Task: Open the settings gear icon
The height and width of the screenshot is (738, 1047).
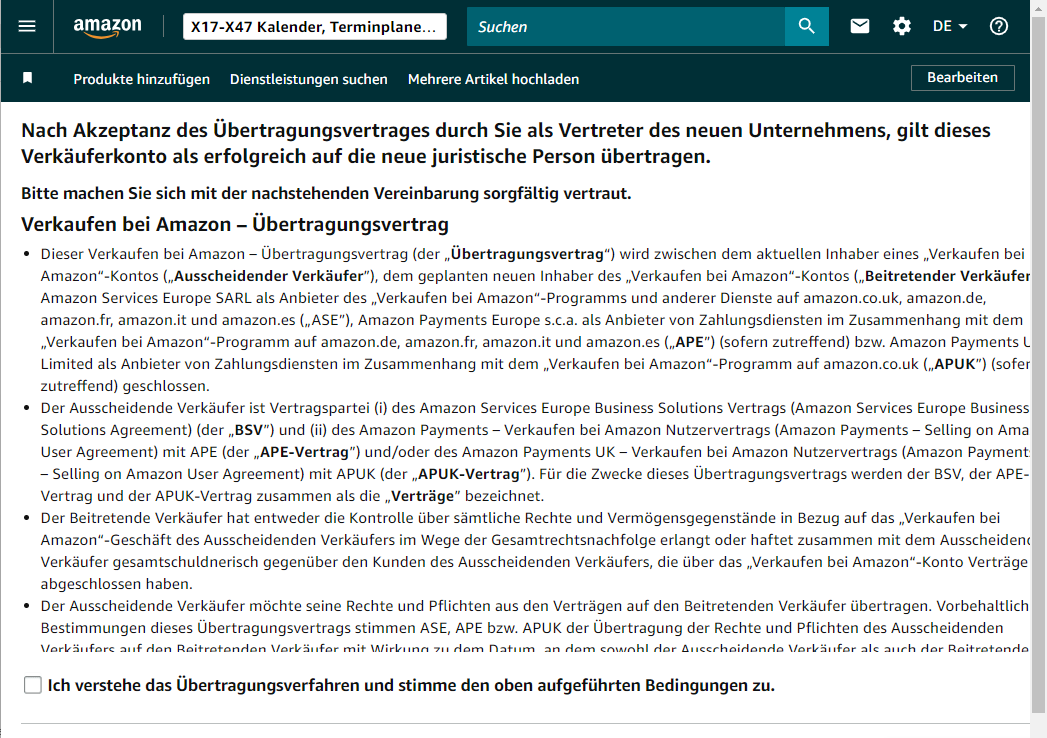Action: pyautogui.click(x=901, y=26)
